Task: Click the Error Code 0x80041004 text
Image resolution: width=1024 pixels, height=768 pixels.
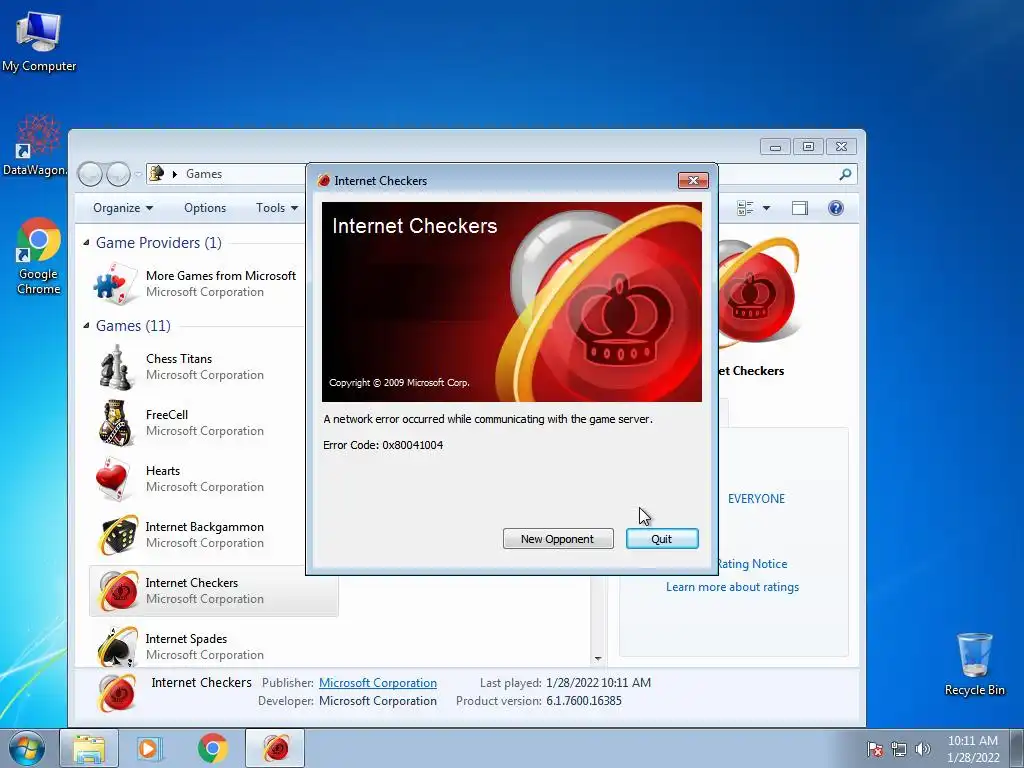Action: 383,445
